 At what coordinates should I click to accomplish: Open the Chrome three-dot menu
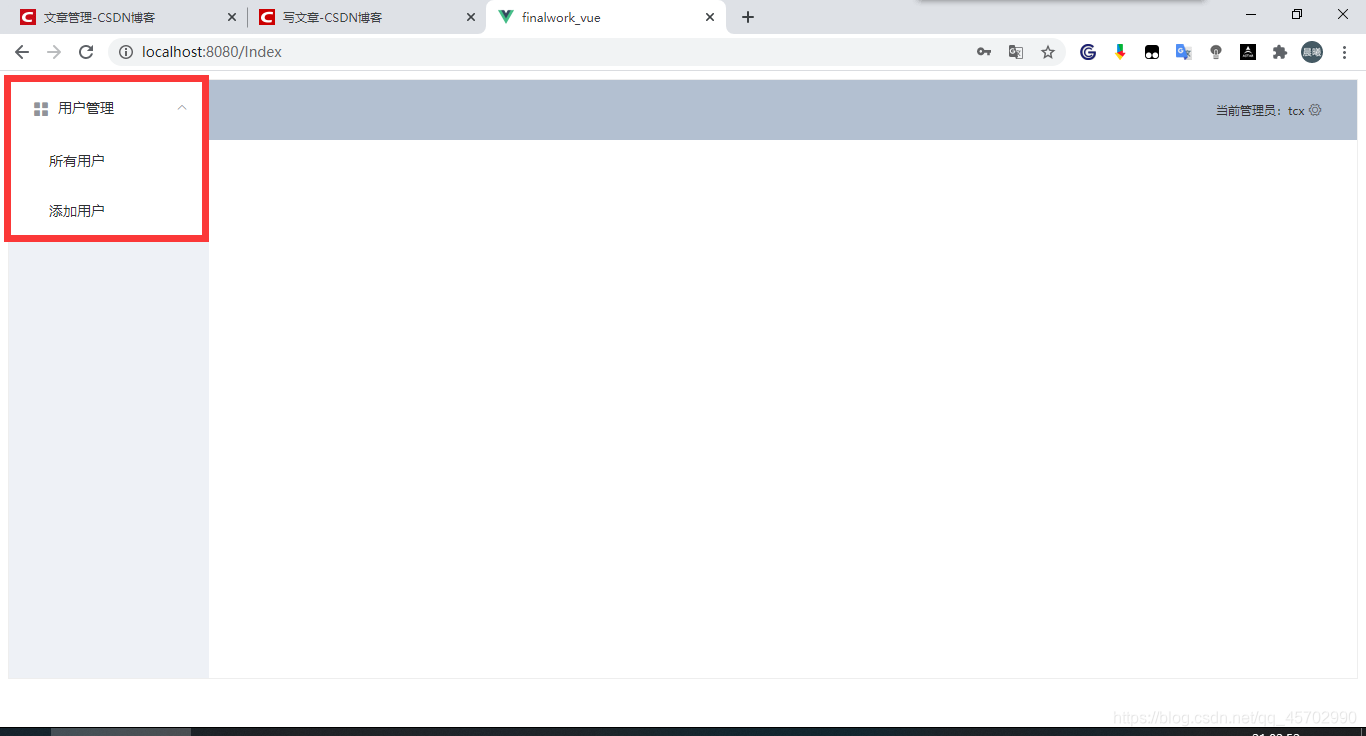1344,52
